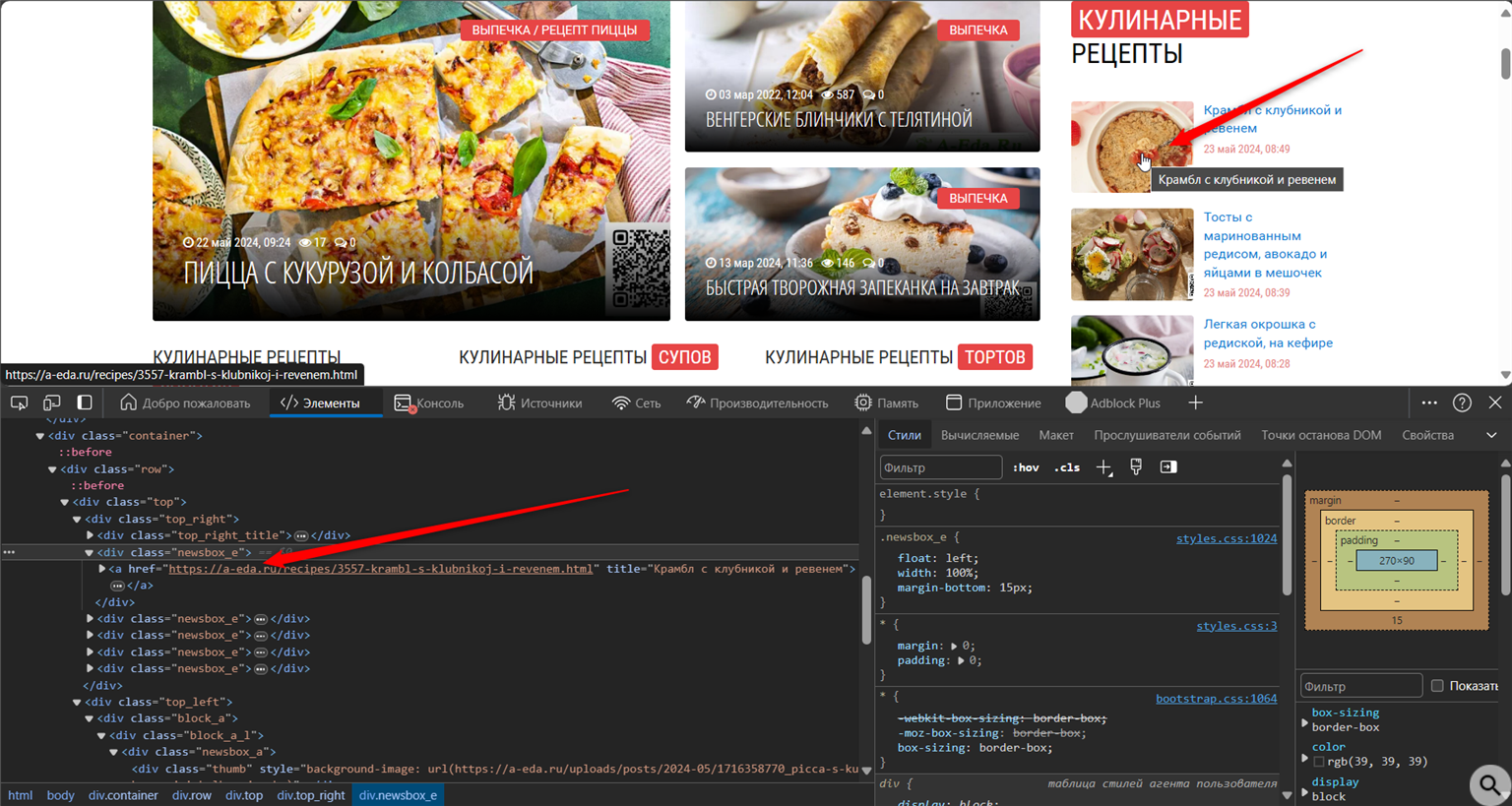The width and height of the screenshot is (1512, 806).
Task: Open styles.css:3 source link
Action: point(1236,626)
